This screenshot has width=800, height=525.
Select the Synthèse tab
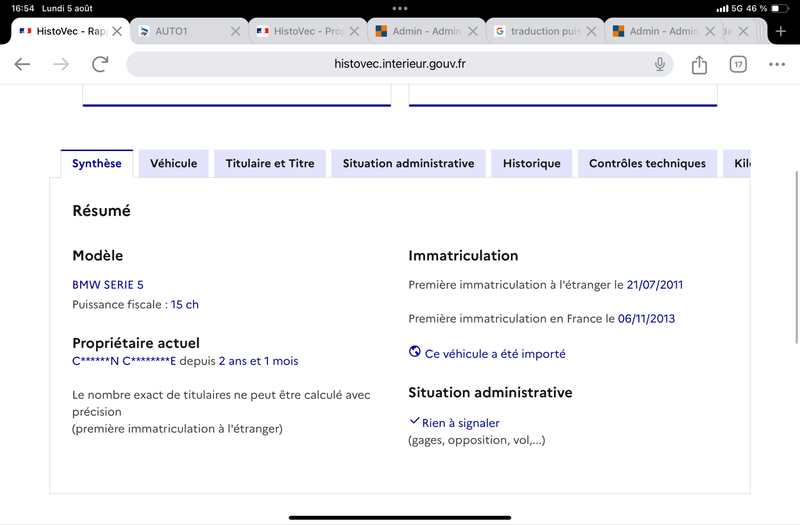(96, 163)
